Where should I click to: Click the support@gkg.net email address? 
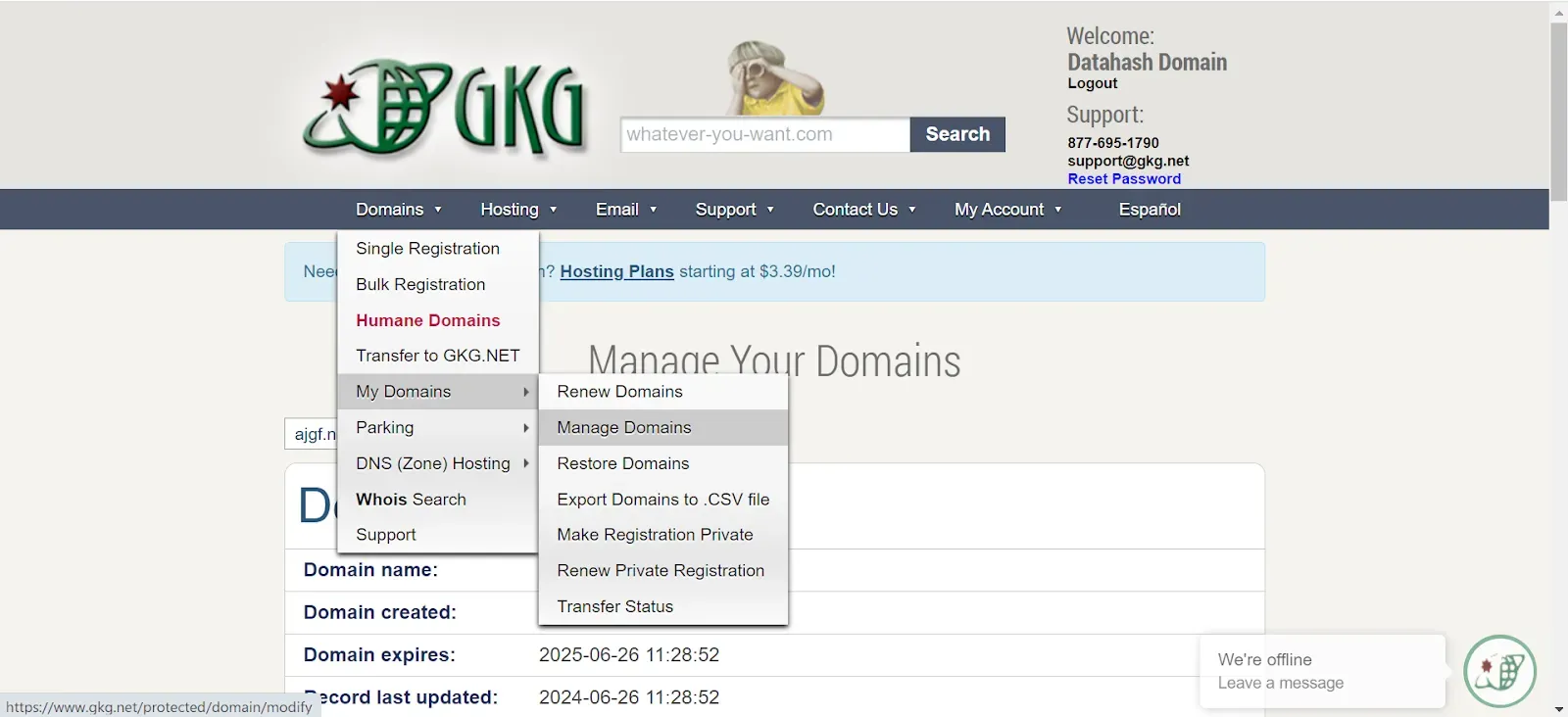(x=1128, y=161)
